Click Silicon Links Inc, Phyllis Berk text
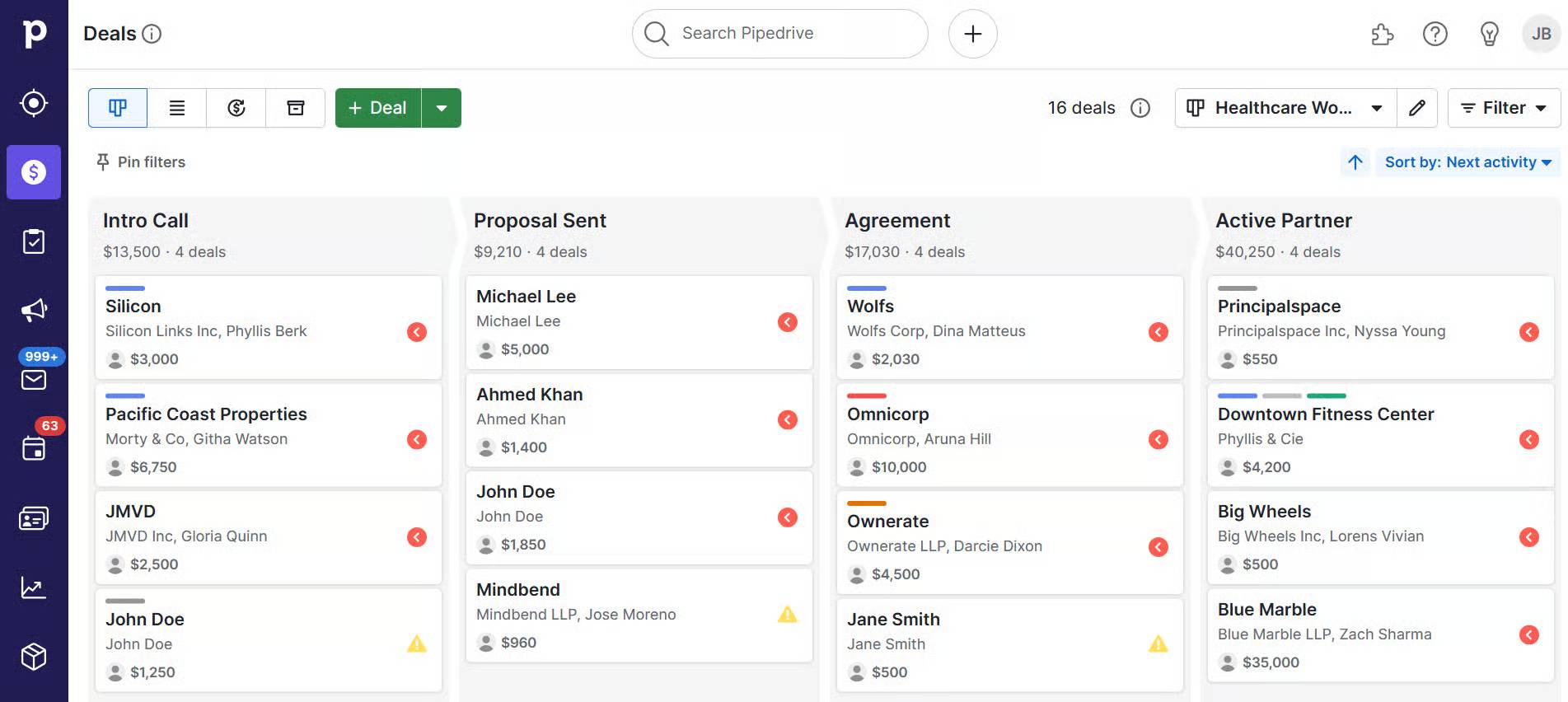 click(206, 330)
